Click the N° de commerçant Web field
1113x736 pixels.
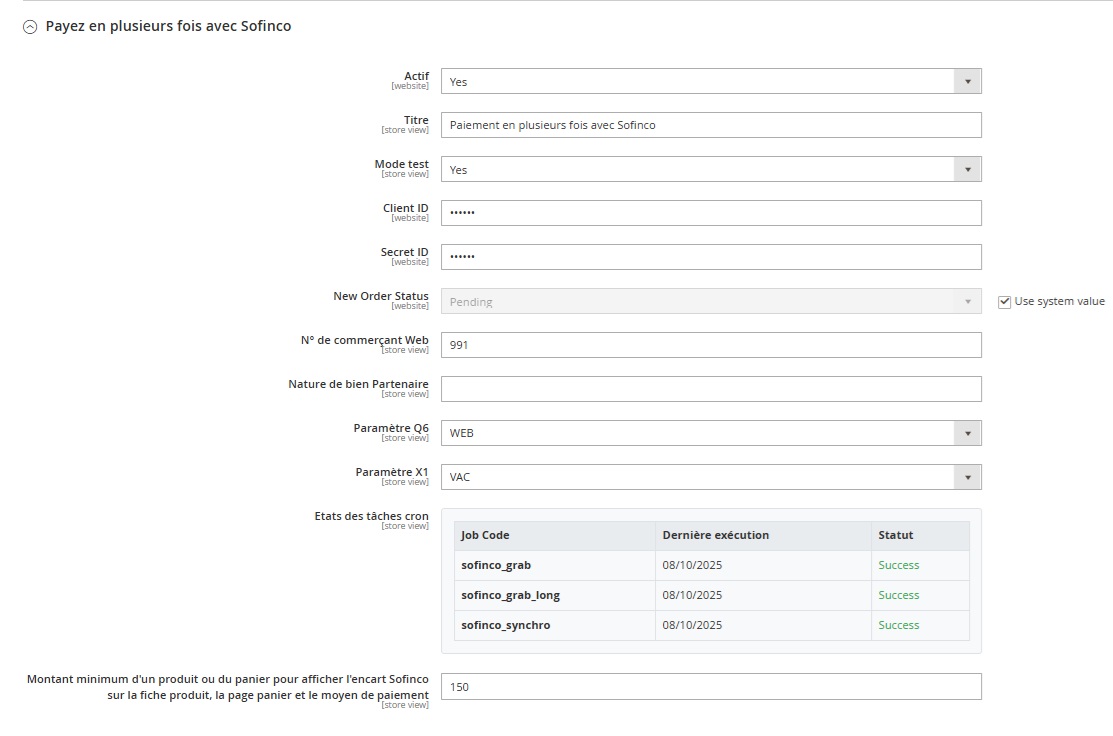click(x=710, y=345)
